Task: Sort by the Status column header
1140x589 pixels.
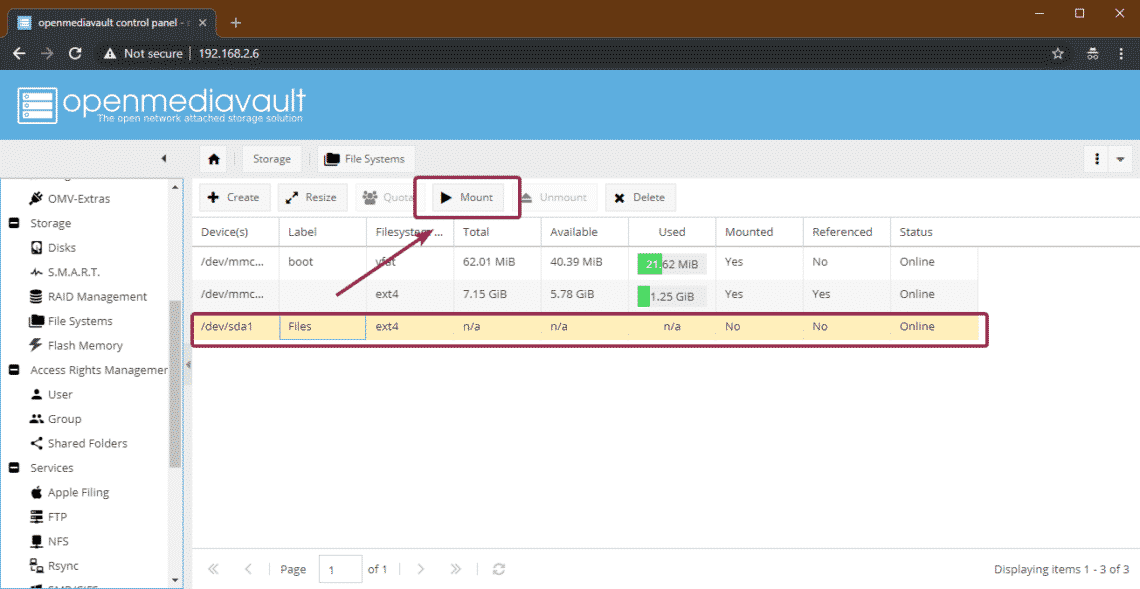Action: click(x=934, y=232)
